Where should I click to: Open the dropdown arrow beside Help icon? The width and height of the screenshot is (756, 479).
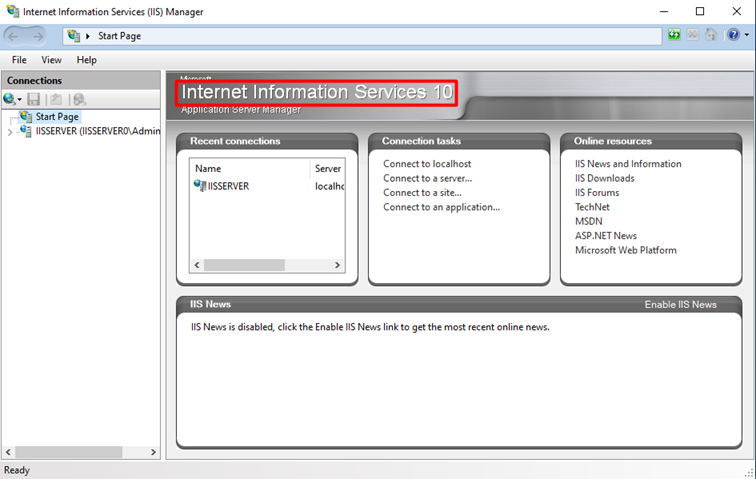pos(745,36)
